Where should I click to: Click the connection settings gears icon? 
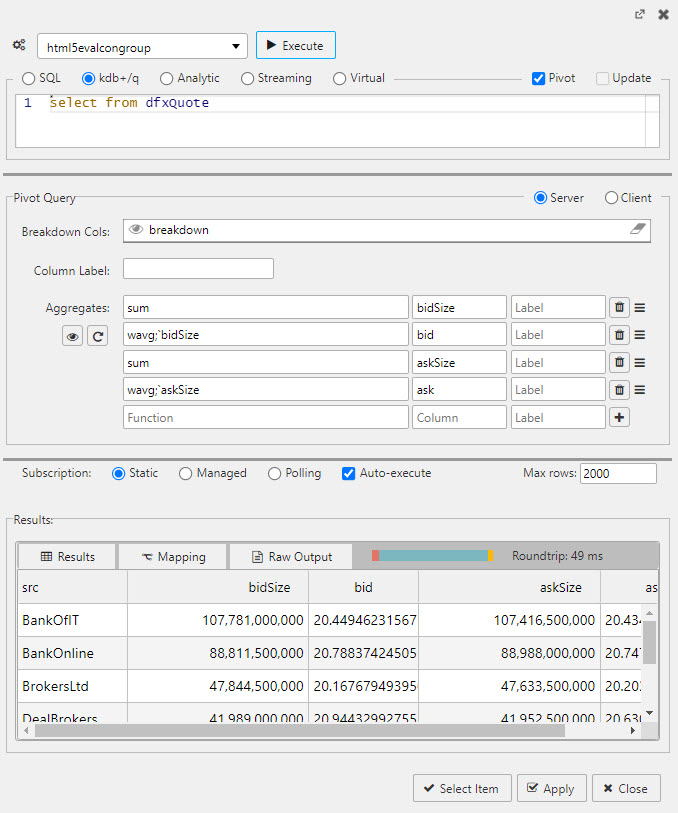19,45
